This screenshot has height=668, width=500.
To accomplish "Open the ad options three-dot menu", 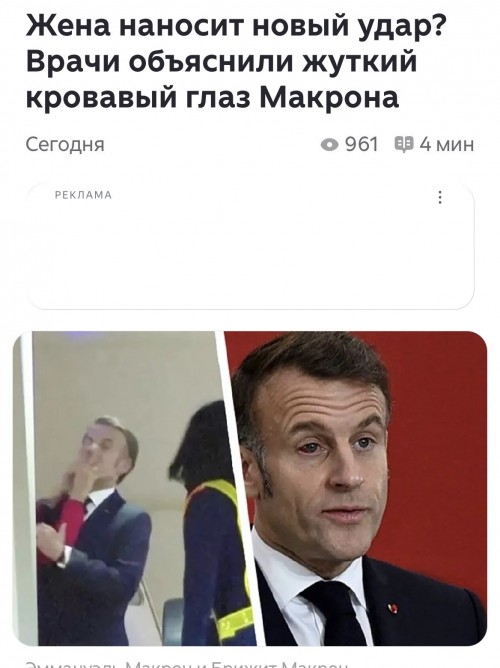I will pos(440,197).
